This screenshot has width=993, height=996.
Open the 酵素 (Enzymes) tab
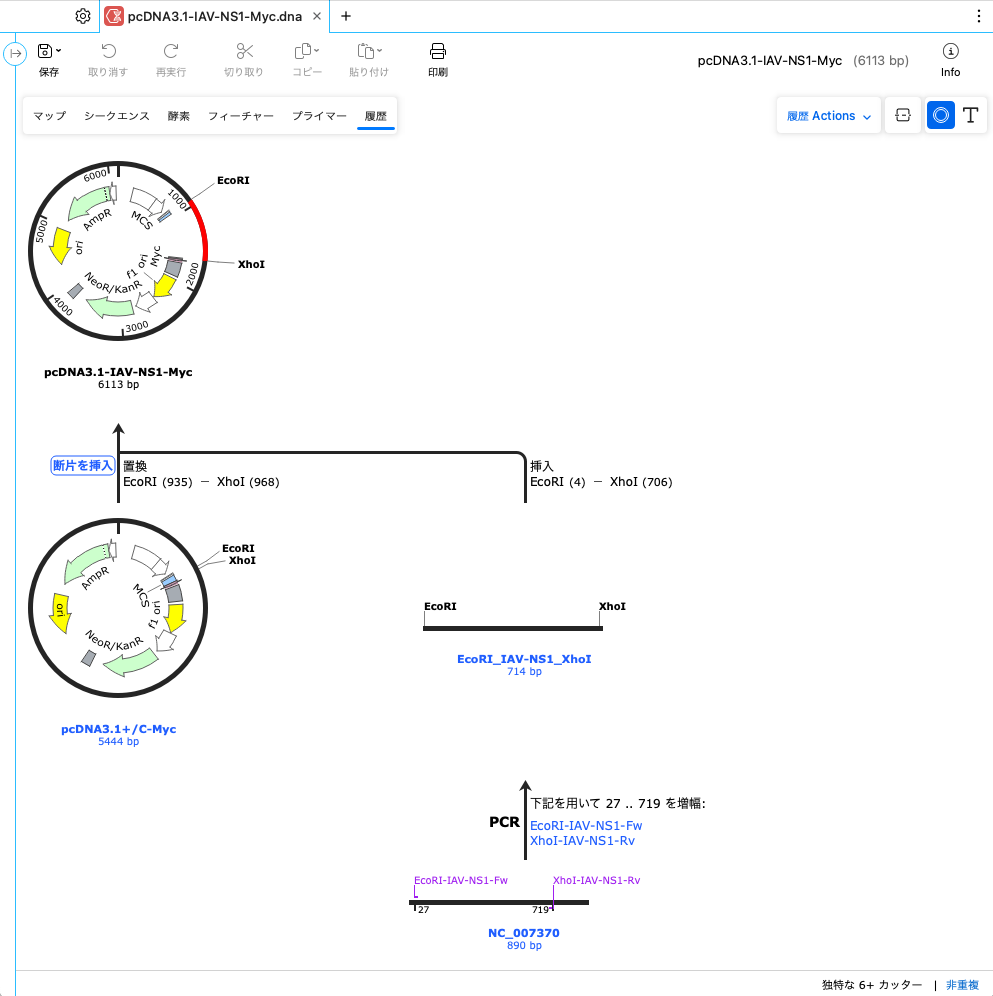[x=178, y=116]
